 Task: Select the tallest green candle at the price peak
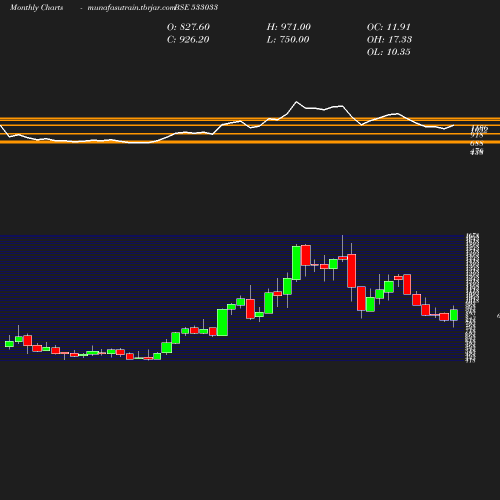pos(296,263)
